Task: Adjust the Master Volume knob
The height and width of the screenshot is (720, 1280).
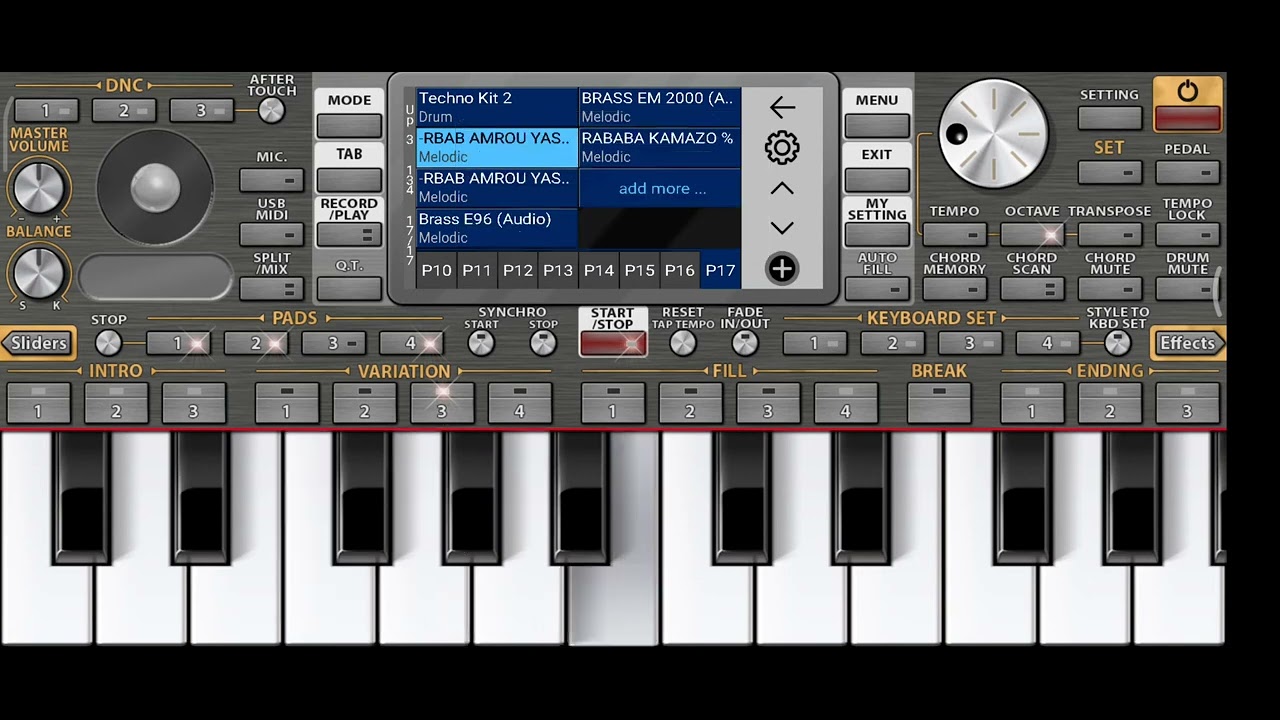Action: tap(39, 187)
